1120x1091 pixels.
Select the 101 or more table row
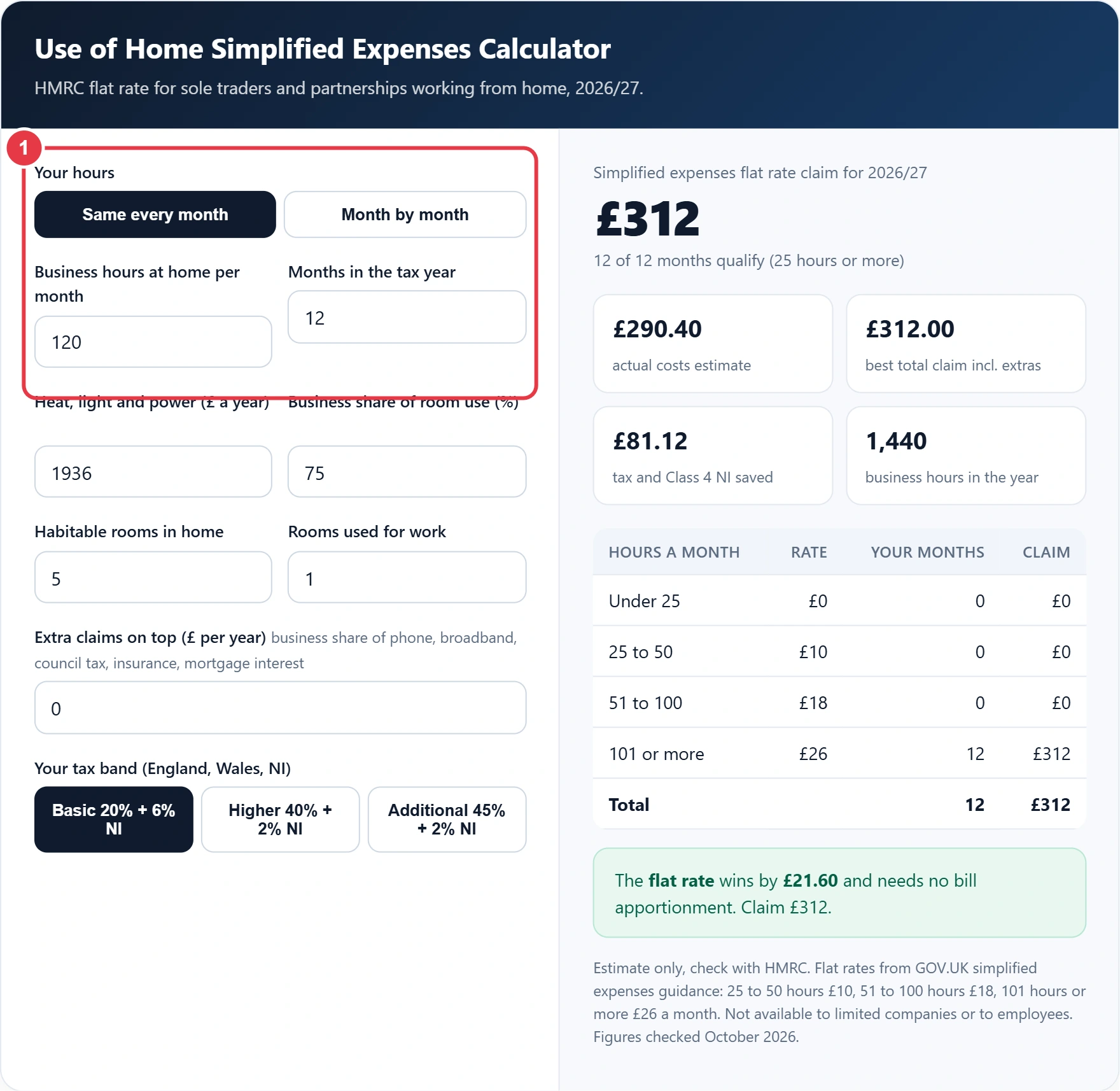[839, 754]
